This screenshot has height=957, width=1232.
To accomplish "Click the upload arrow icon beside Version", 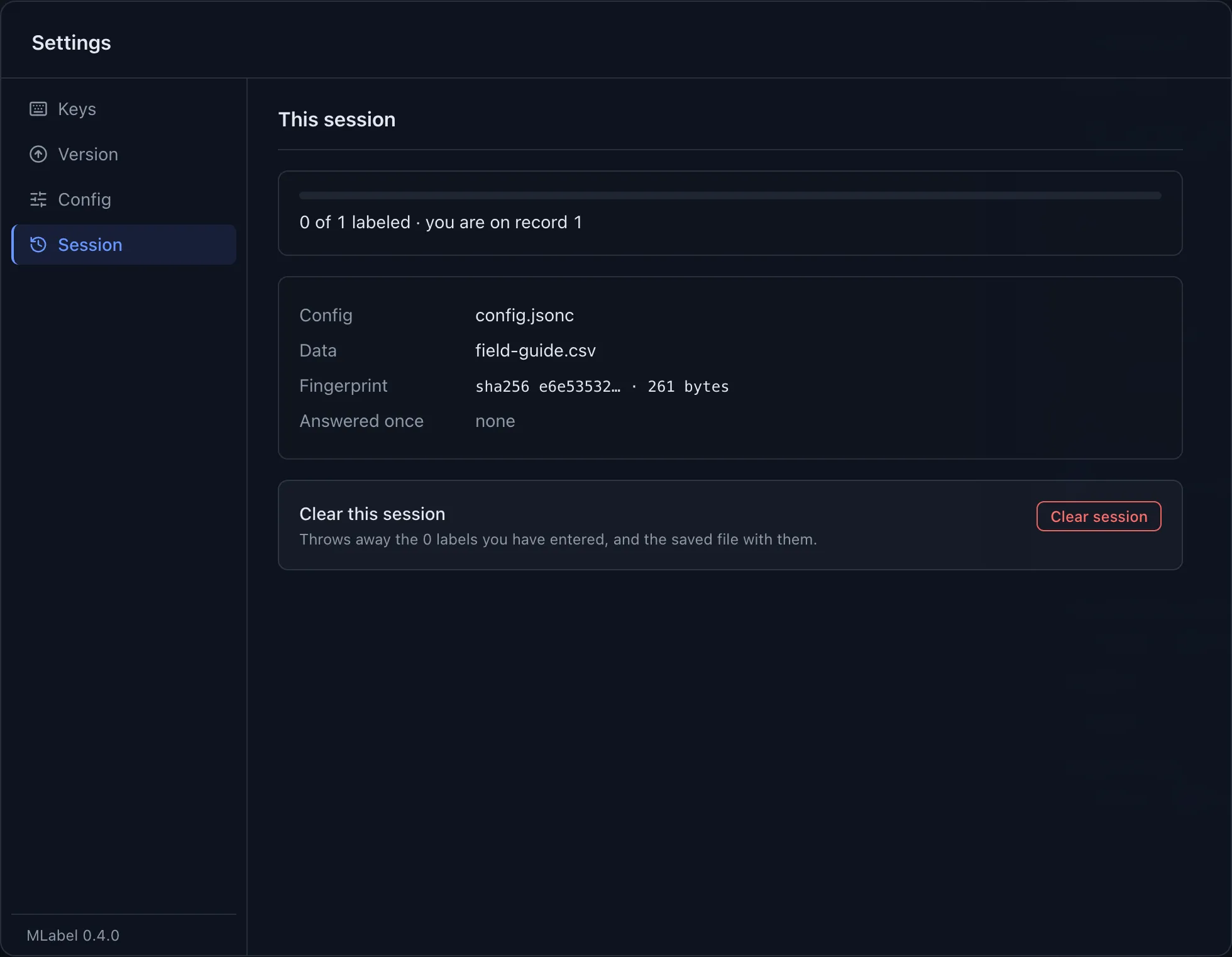I will (38, 154).
